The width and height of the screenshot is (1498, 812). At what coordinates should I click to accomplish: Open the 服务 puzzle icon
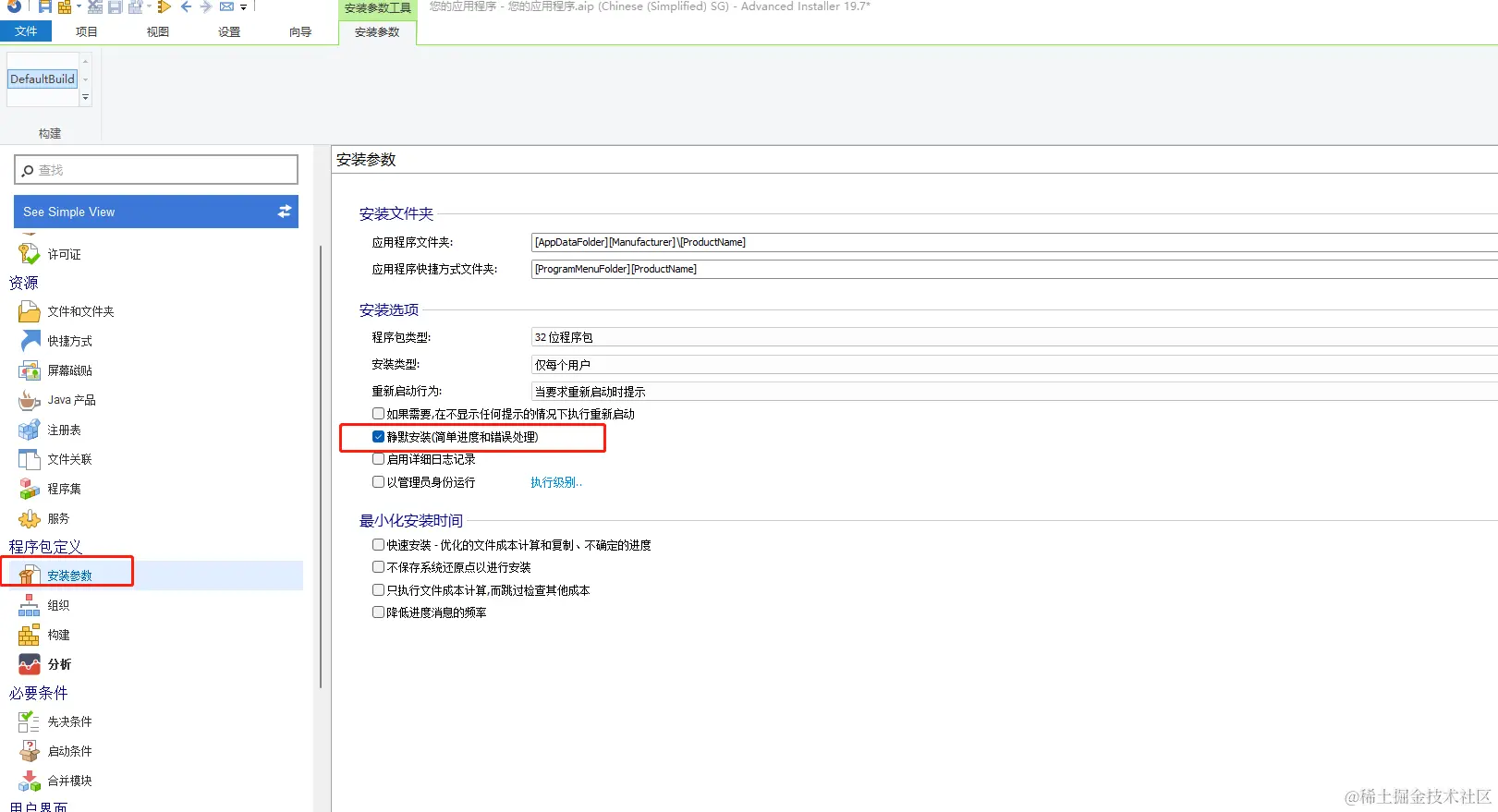pos(29,518)
